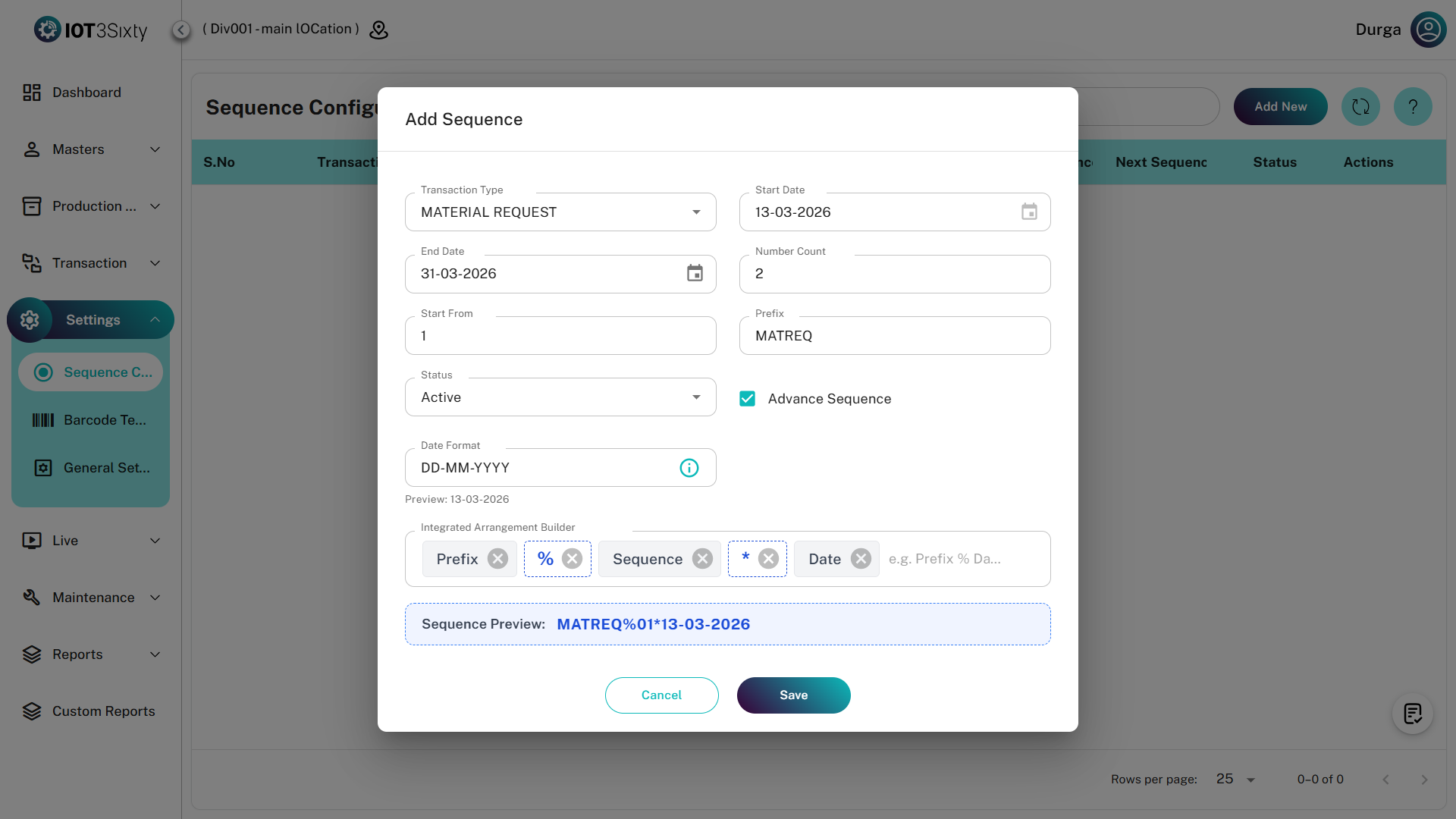The width and height of the screenshot is (1456, 819).
Task: Click into the Prefix input field
Action: 895,336
